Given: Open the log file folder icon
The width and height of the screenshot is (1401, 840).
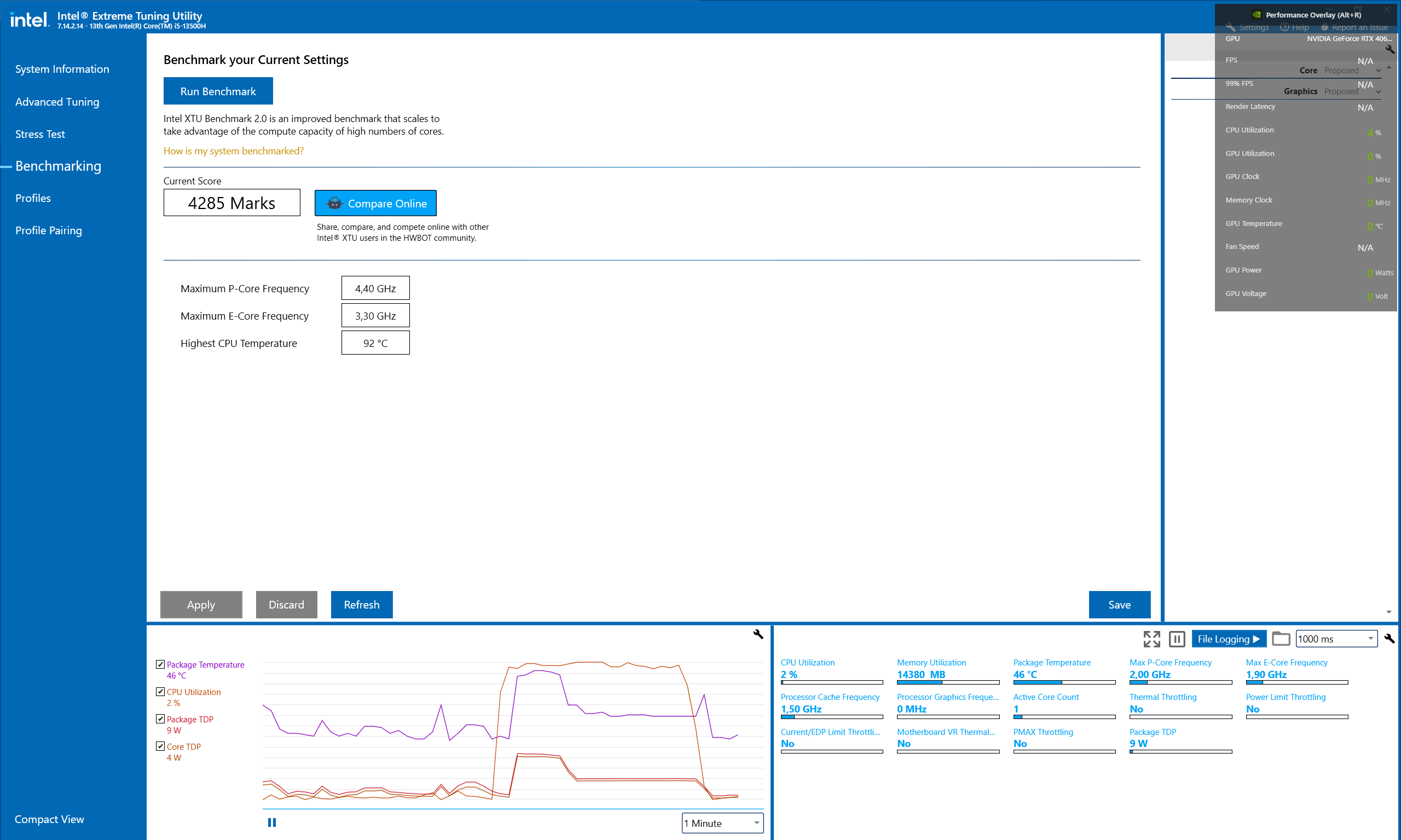Looking at the screenshot, I should pos(1281,639).
